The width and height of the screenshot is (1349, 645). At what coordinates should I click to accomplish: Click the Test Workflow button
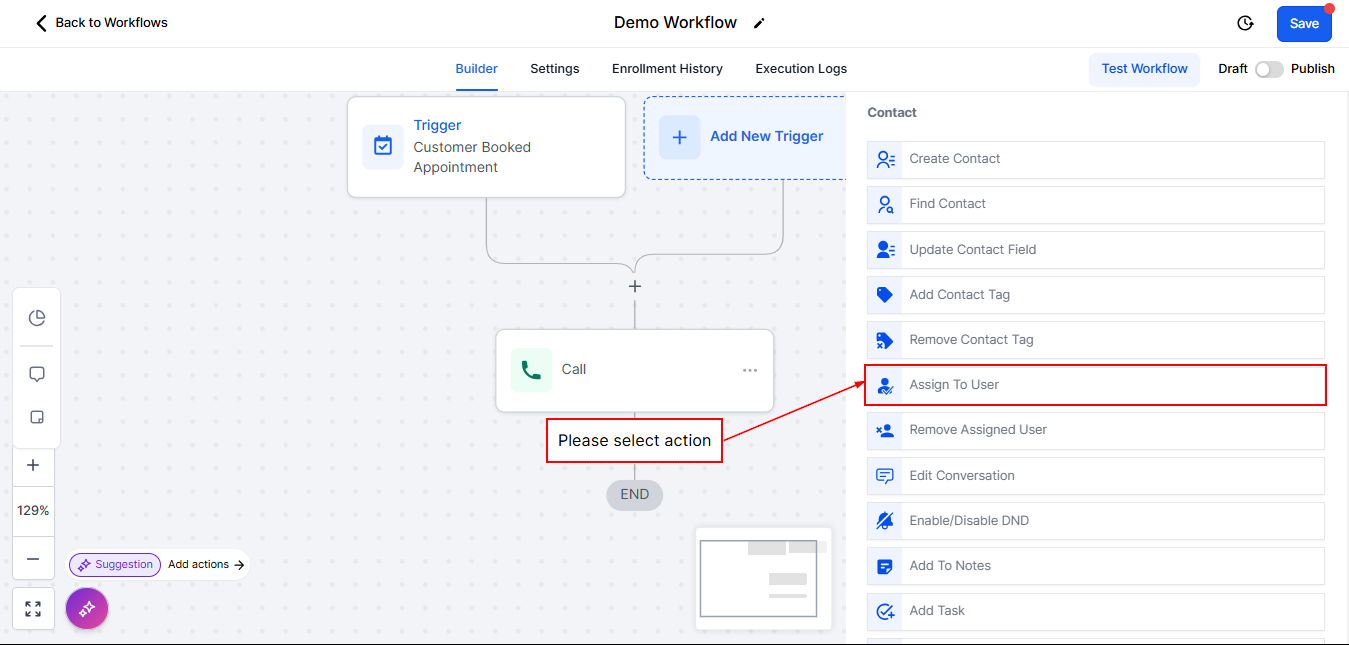tap(1144, 69)
